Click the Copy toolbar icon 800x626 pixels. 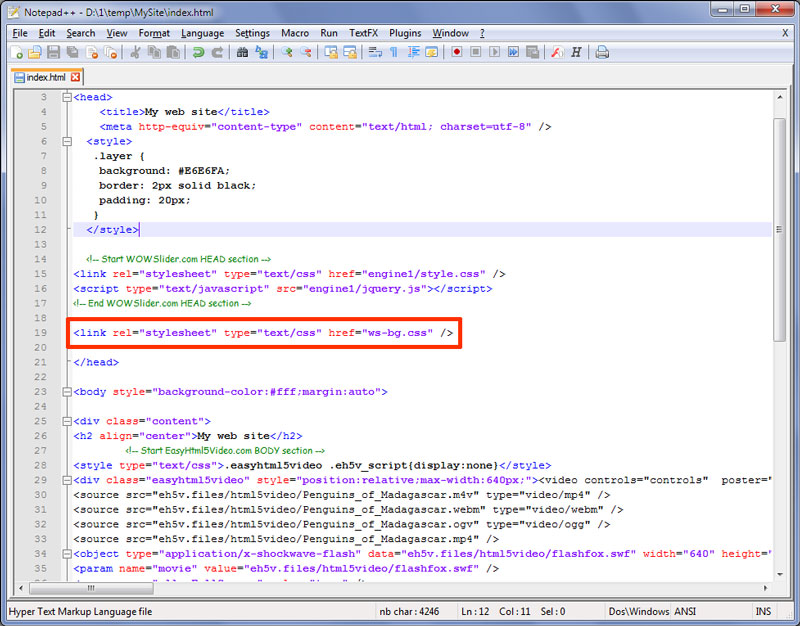coord(154,52)
